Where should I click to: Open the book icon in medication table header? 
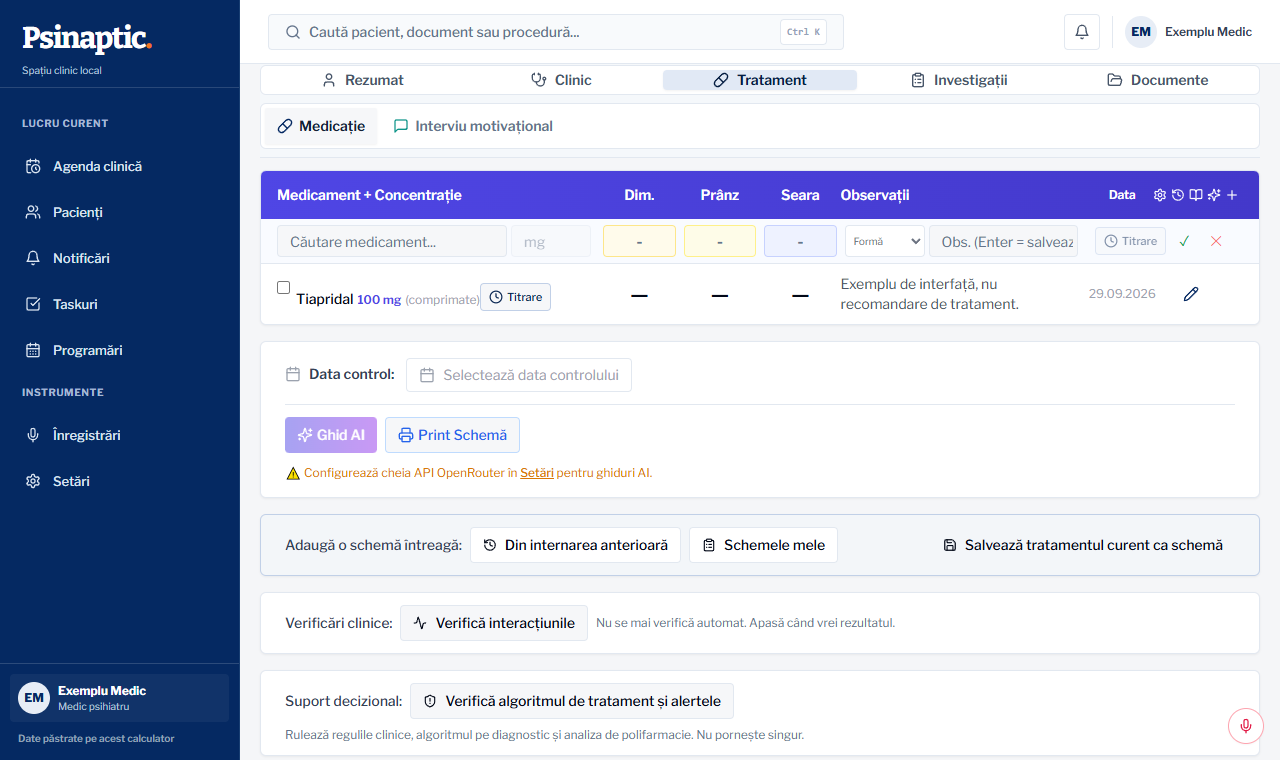pos(1196,195)
